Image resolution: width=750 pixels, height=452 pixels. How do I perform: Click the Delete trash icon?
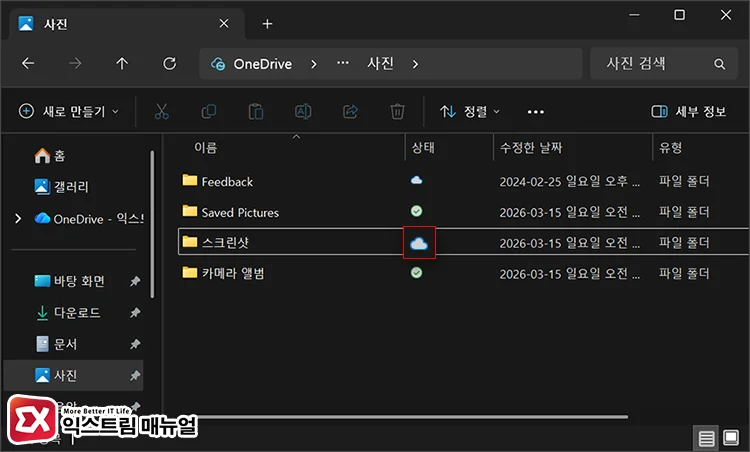pyautogui.click(x=397, y=111)
